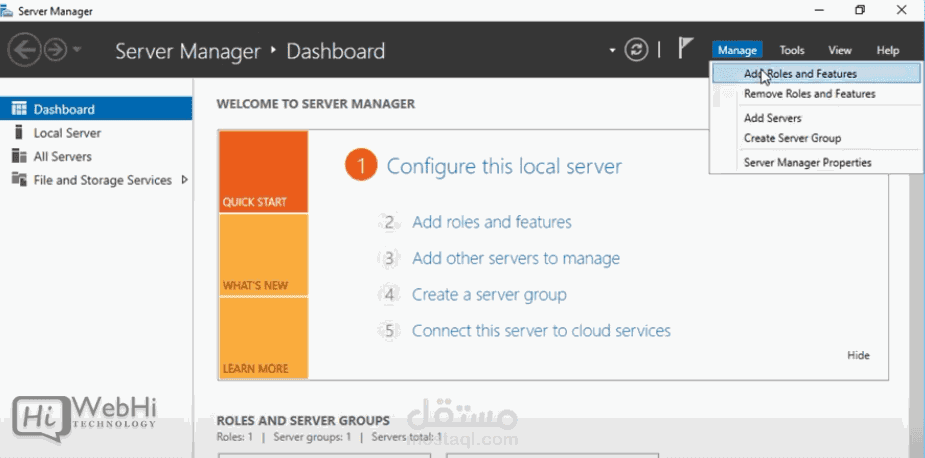Expand File and Storage Services arrow

tap(184, 179)
